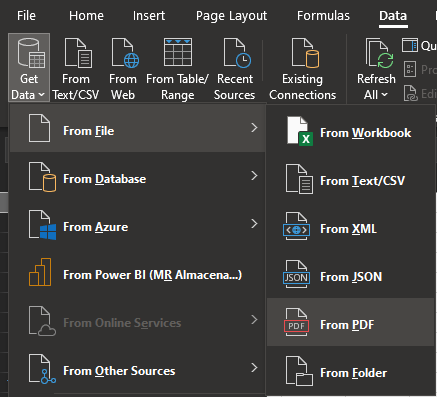Viewport: 437px width, 397px height.
Task: Select the From XML file icon
Action: click(x=296, y=226)
